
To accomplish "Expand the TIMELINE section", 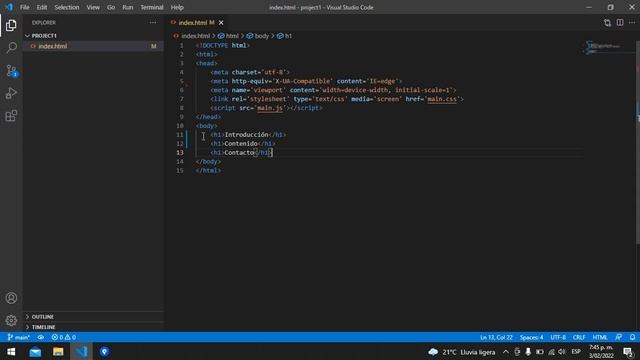I will coord(43,327).
